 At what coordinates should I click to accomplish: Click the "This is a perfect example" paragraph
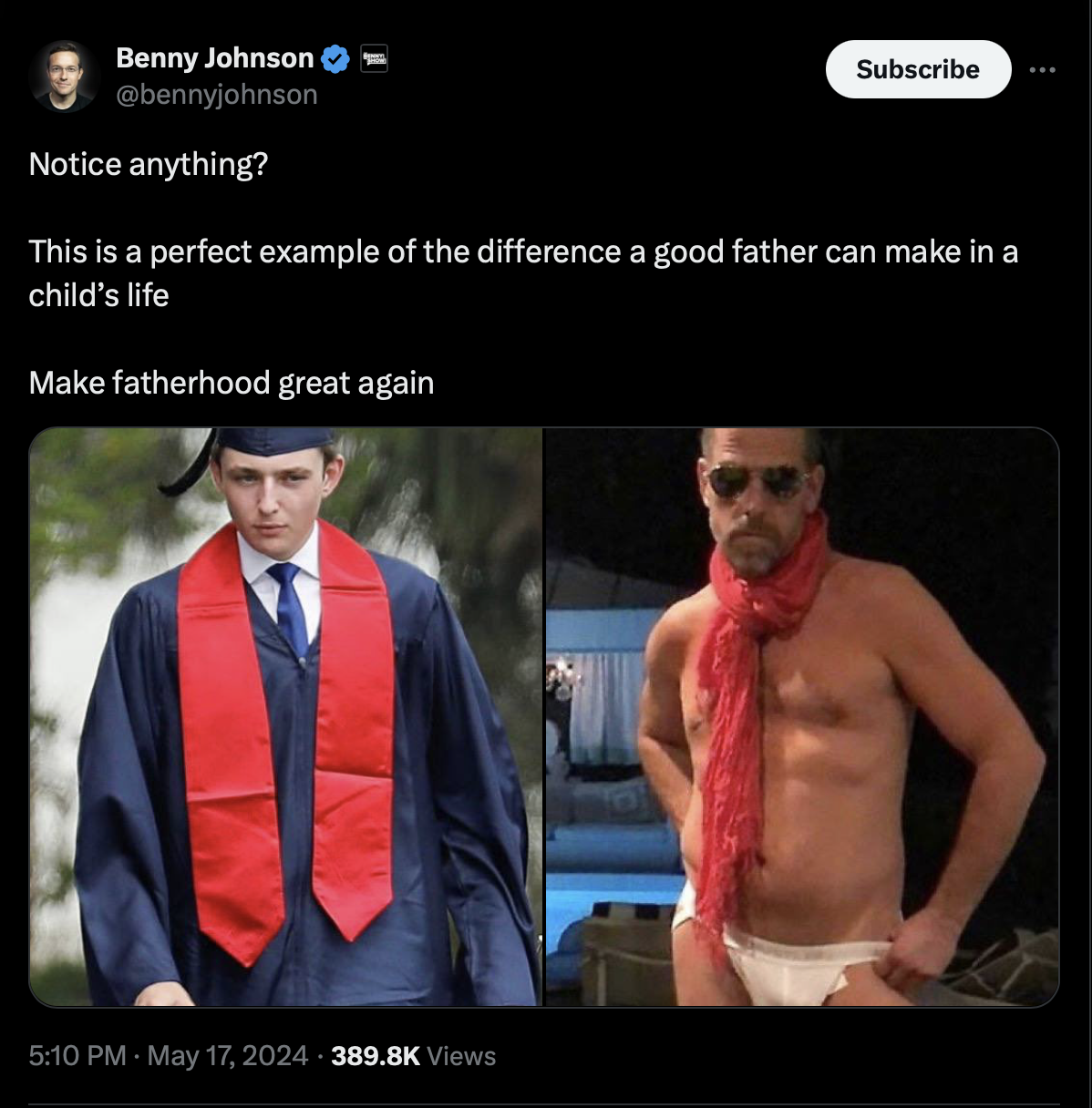pyautogui.click(x=523, y=273)
